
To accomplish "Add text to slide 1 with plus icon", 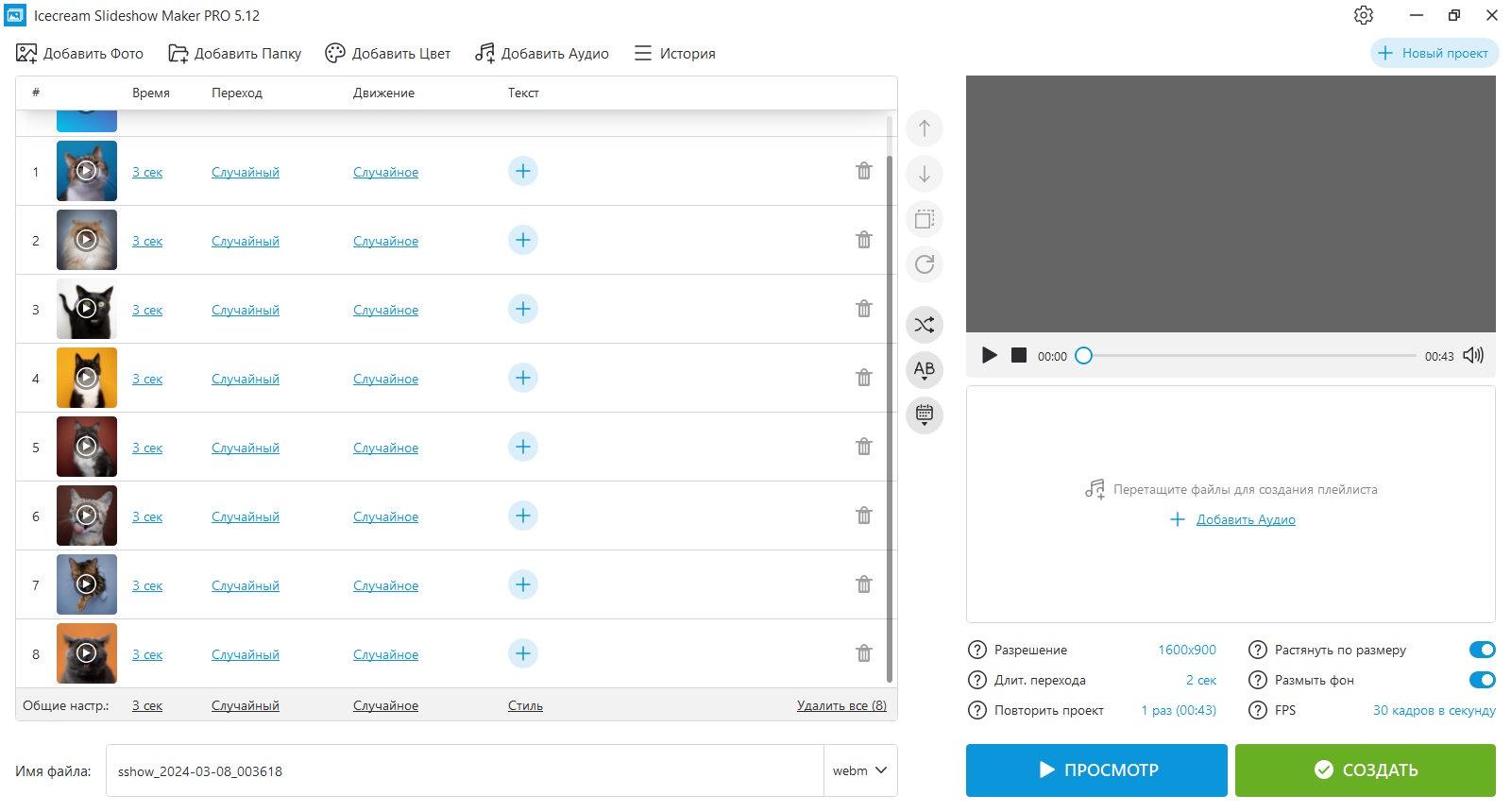I will pos(523,171).
